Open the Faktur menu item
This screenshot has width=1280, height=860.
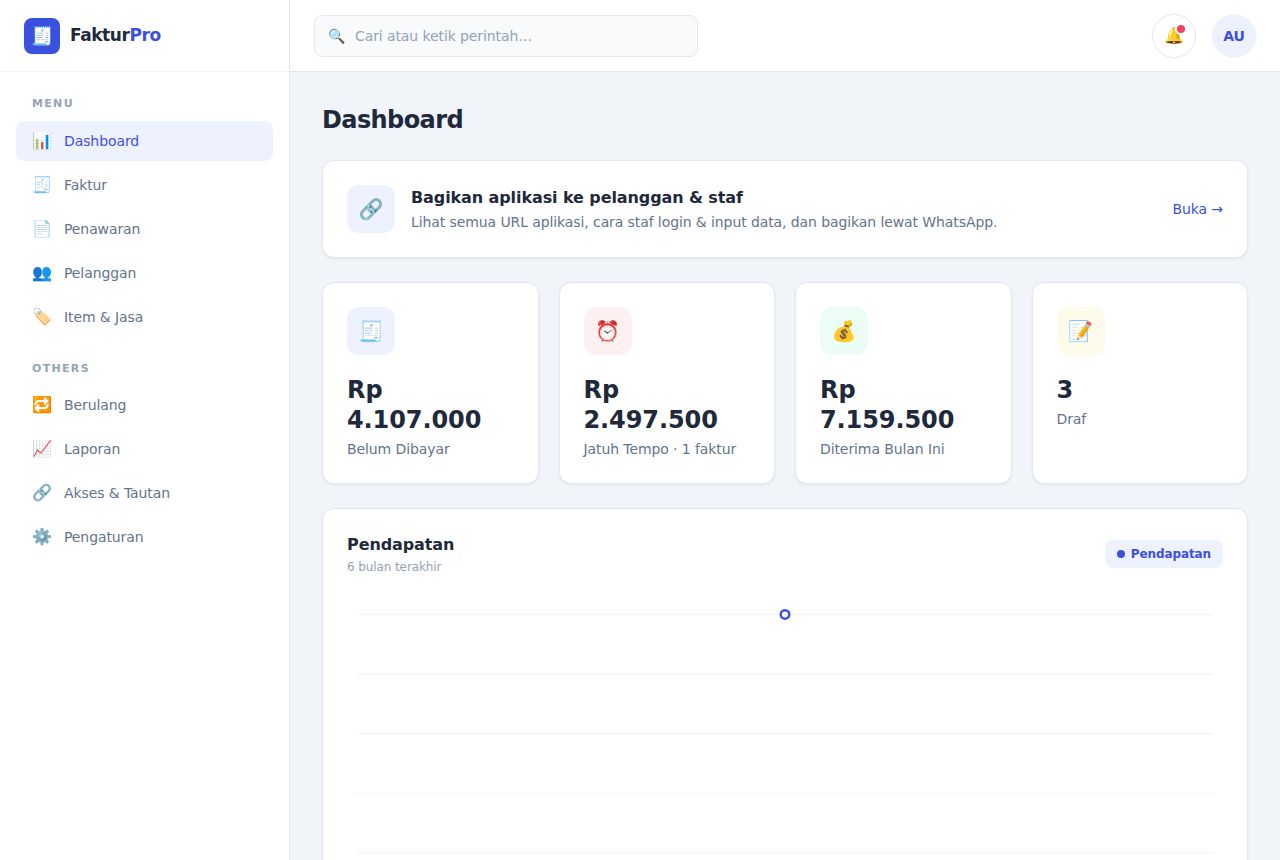coord(144,185)
